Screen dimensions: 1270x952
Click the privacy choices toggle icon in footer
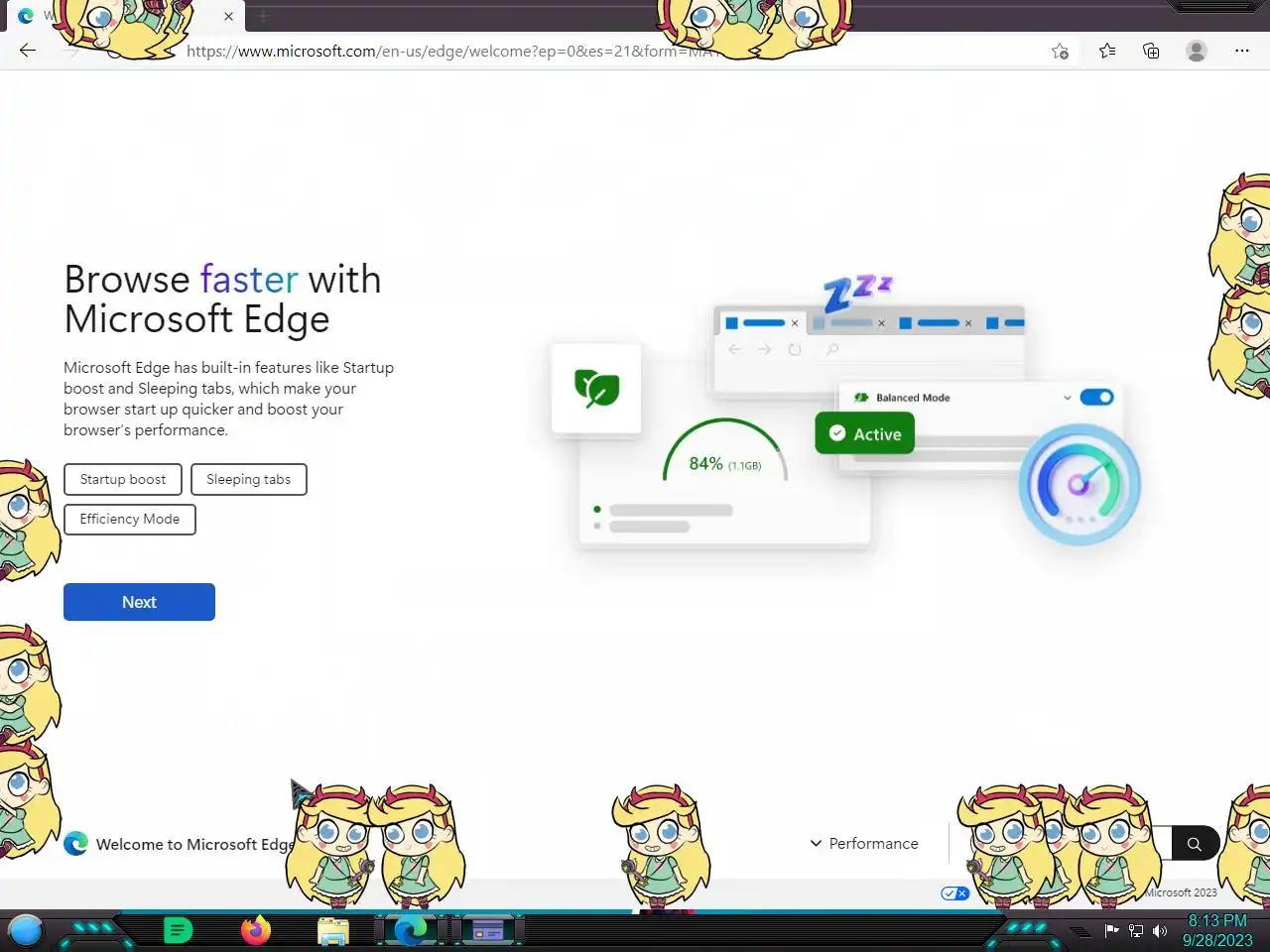pos(954,893)
